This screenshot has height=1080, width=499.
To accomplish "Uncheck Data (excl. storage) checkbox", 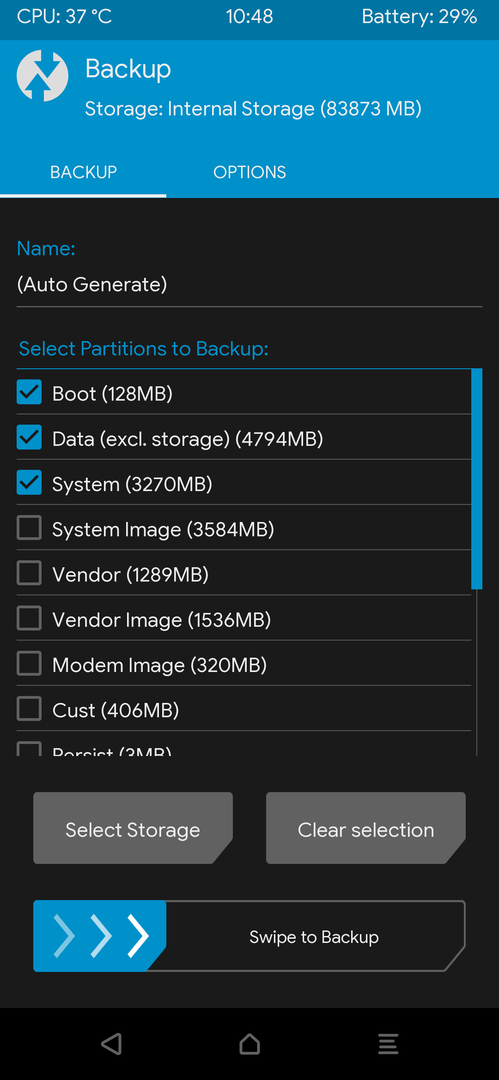I will click(29, 438).
